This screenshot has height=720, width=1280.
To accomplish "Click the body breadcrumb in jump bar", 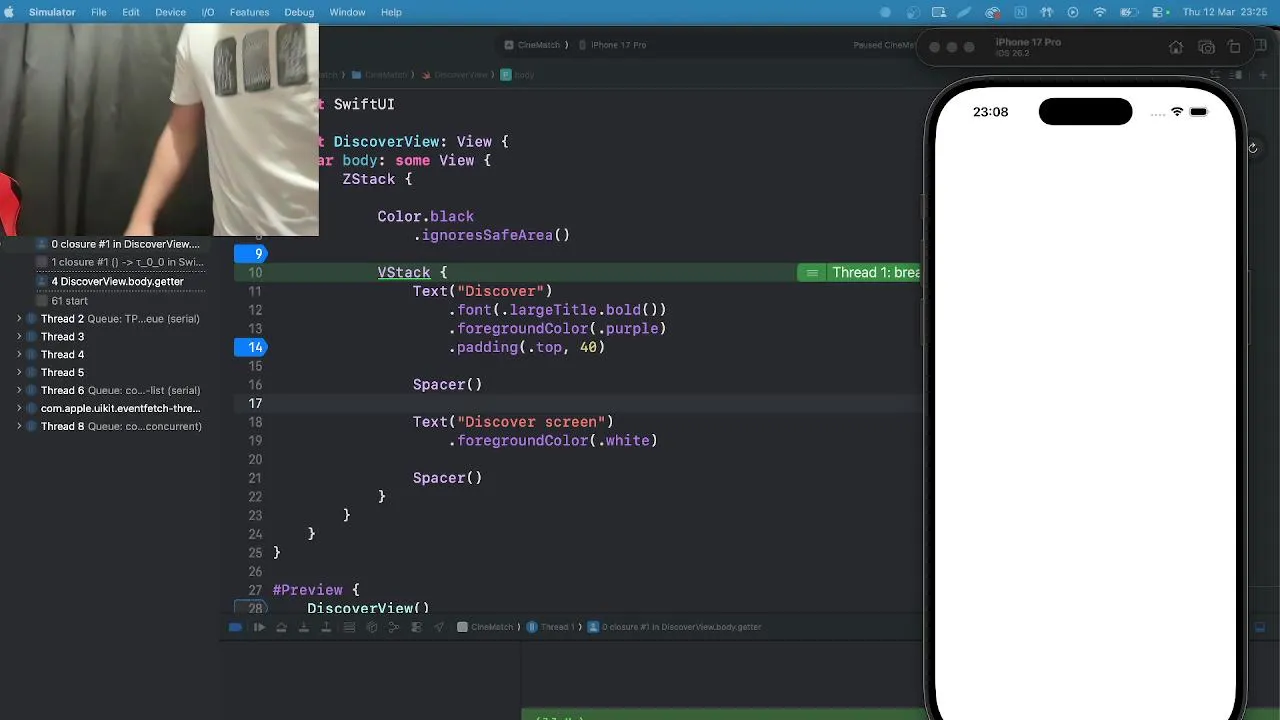I will click(x=518, y=75).
